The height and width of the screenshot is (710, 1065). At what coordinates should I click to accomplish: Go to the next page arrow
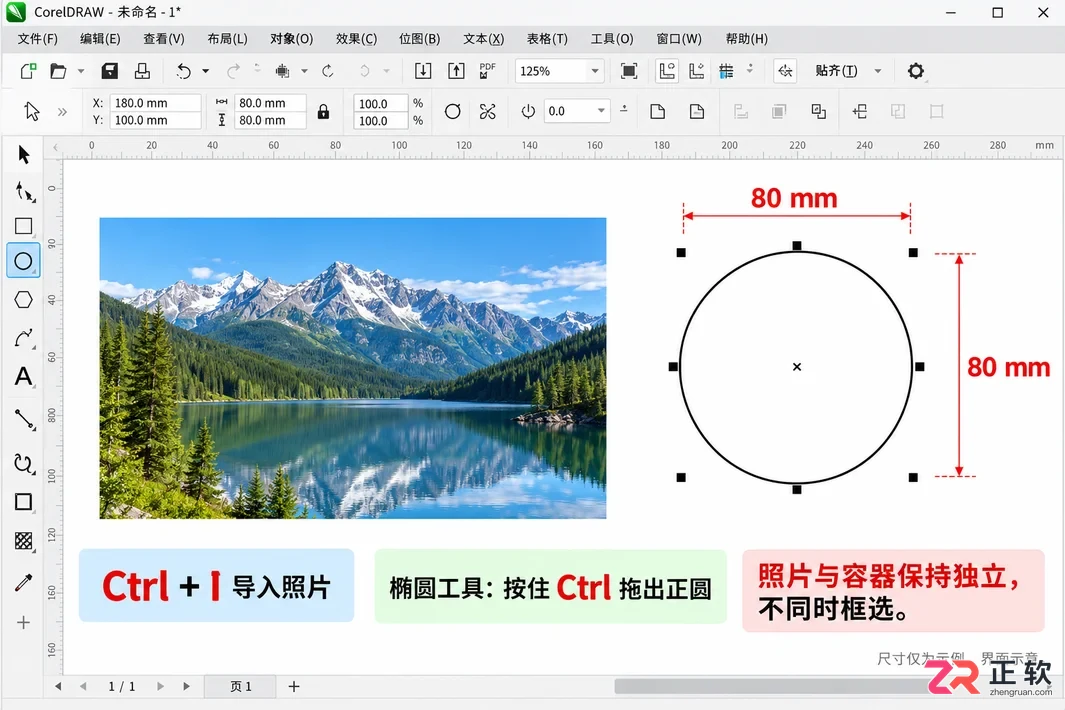[160, 686]
